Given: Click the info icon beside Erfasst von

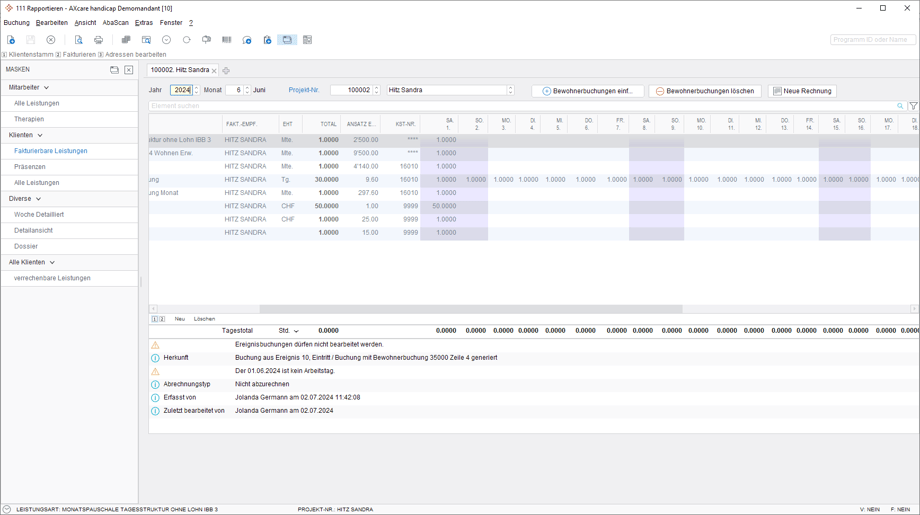Looking at the screenshot, I should (155, 398).
